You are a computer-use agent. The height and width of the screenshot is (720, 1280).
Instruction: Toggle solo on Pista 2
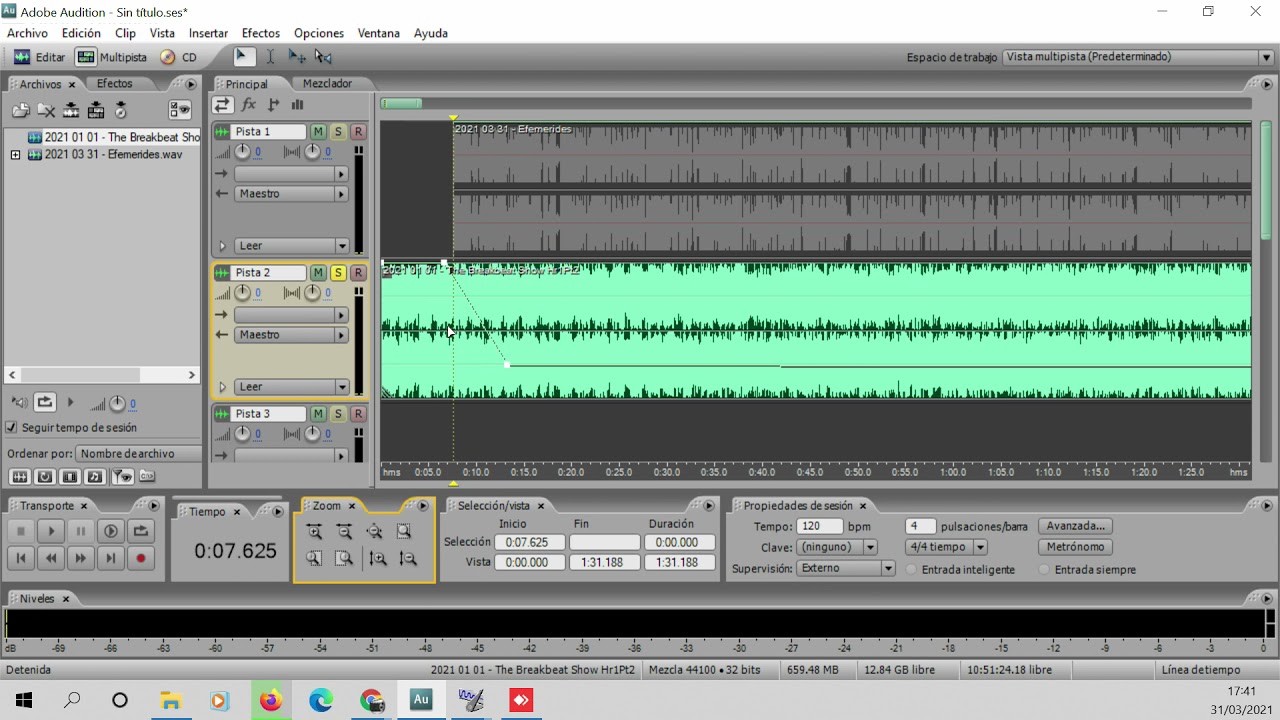point(338,273)
